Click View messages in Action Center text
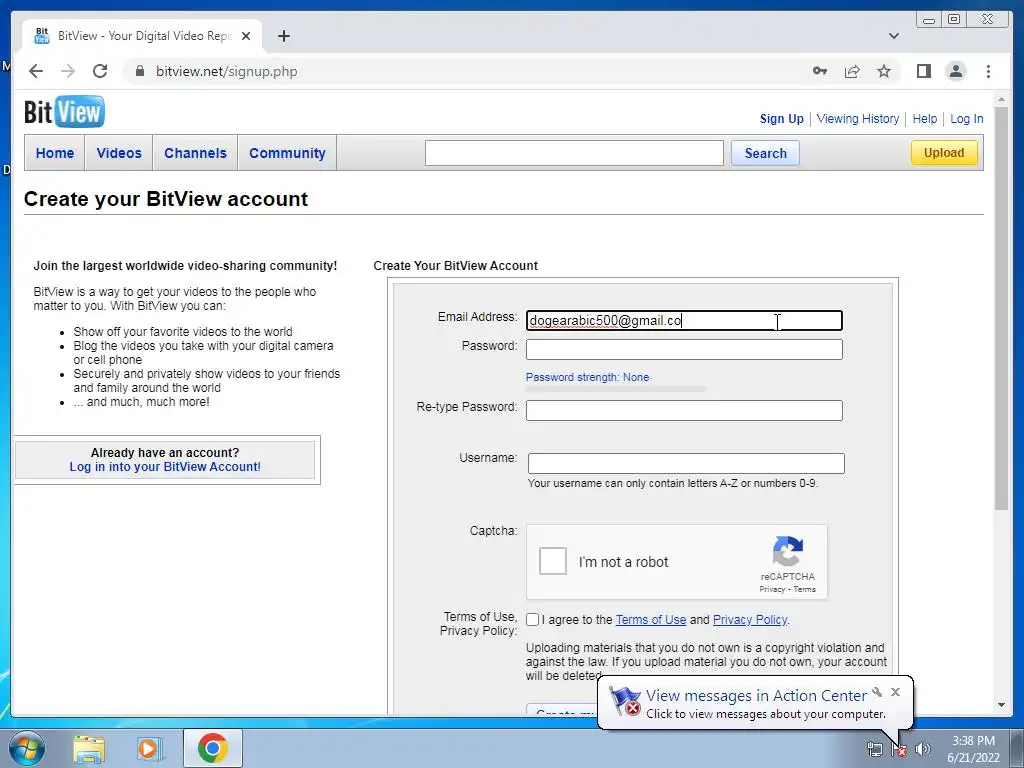Image resolution: width=1024 pixels, height=768 pixels. pyautogui.click(x=756, y=696)
